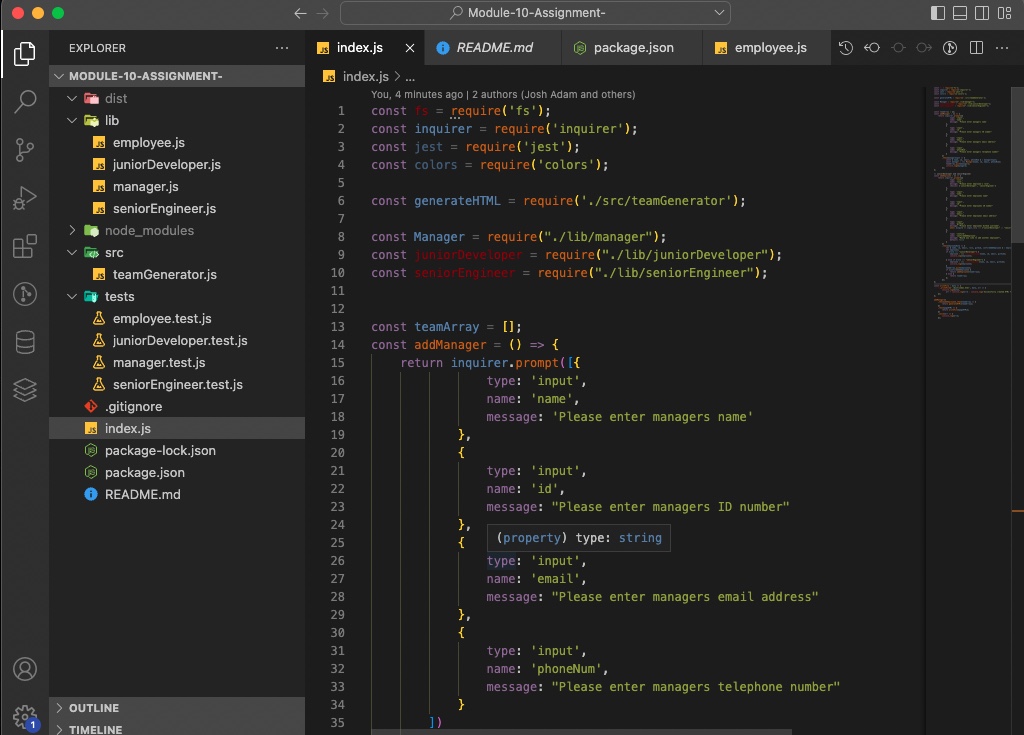Viewport: 1024px width, 735px height.
Task: Switch to the employee.js tab
Action: coord(767,48)
